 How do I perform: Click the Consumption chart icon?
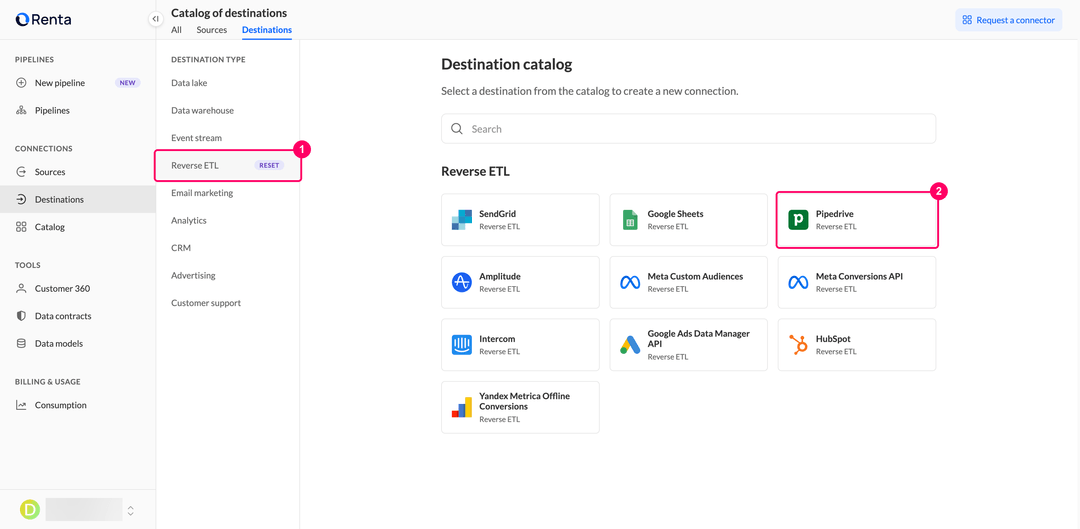(x=21, y=405)
